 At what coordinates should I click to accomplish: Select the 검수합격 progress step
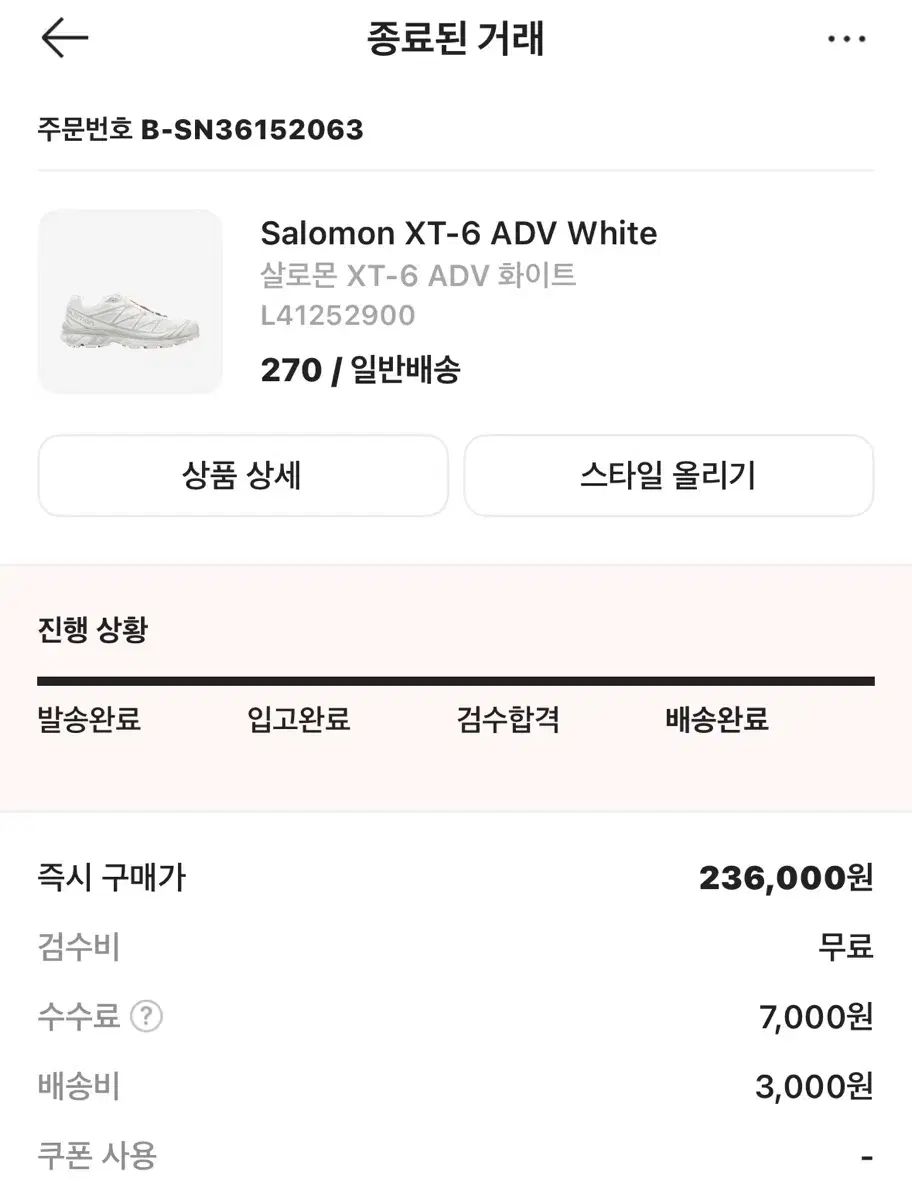(x=508, y=719)
